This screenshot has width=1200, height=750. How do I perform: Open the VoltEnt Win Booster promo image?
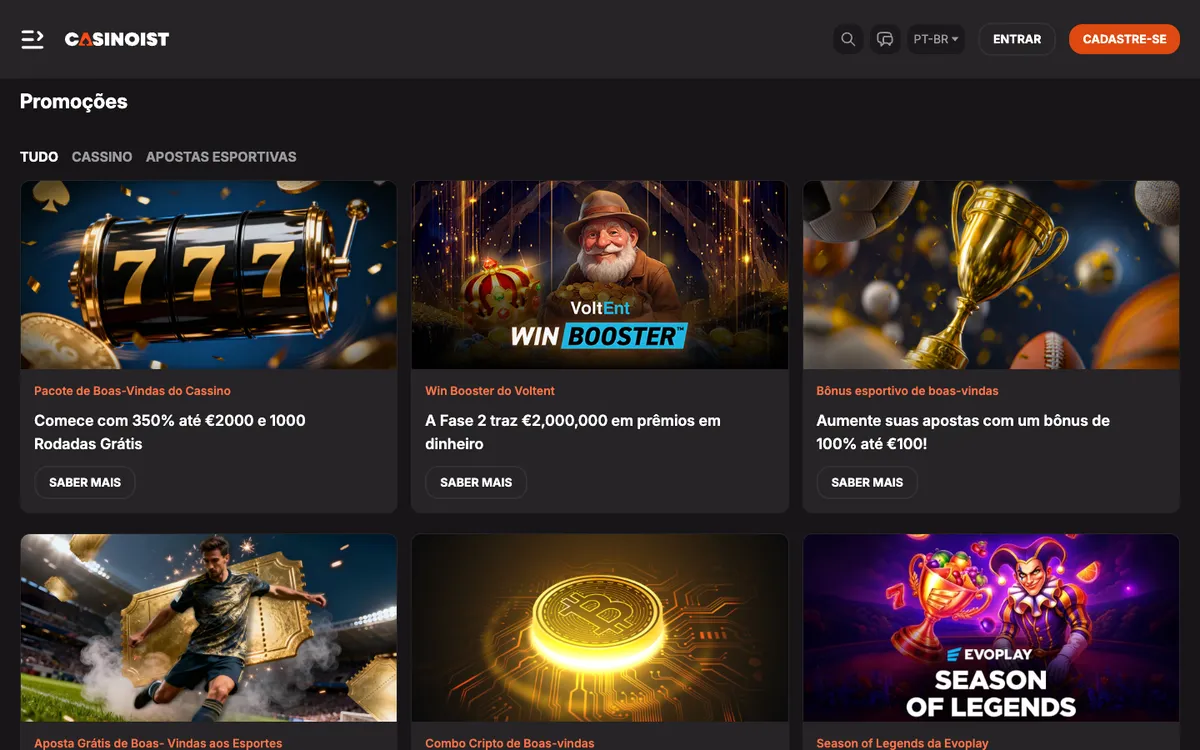pos(600,275)
